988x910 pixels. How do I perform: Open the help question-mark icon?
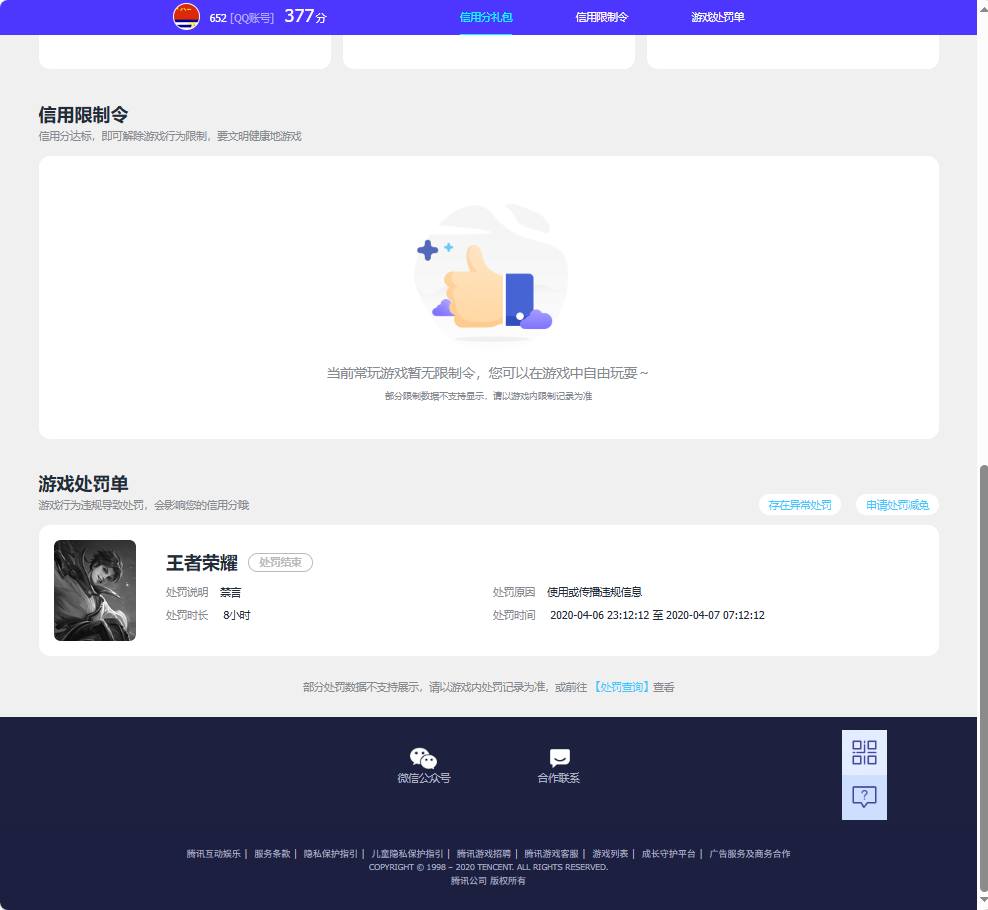click(x=864, y=797)
